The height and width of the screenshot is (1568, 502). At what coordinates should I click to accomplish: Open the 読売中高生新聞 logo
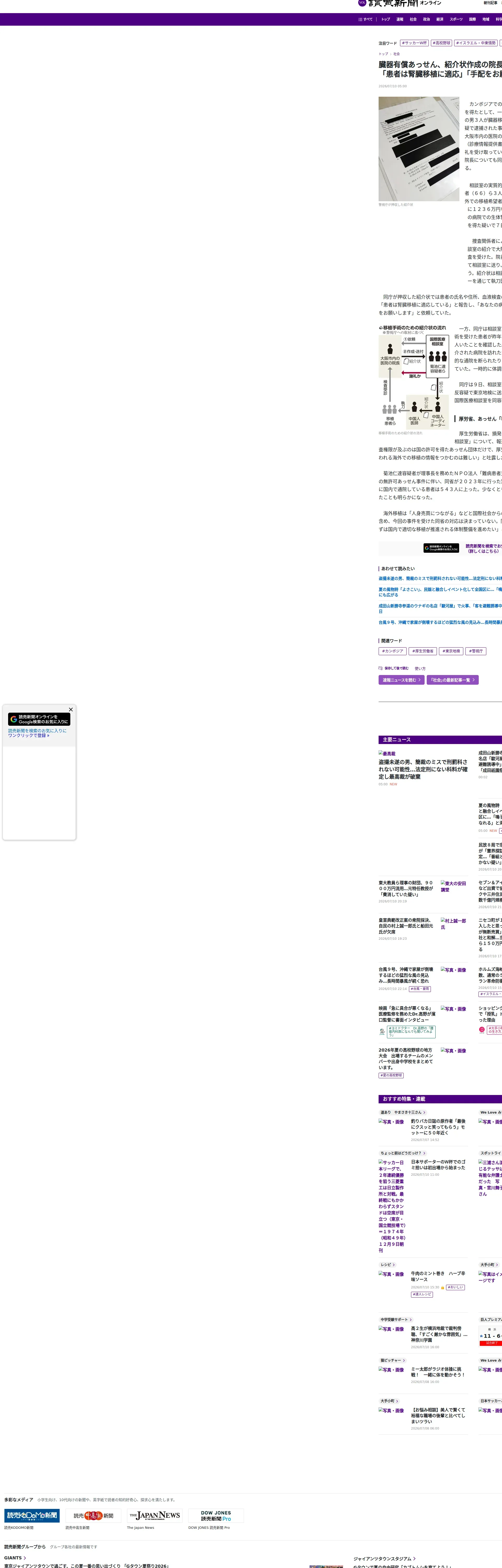[93, 1516]
